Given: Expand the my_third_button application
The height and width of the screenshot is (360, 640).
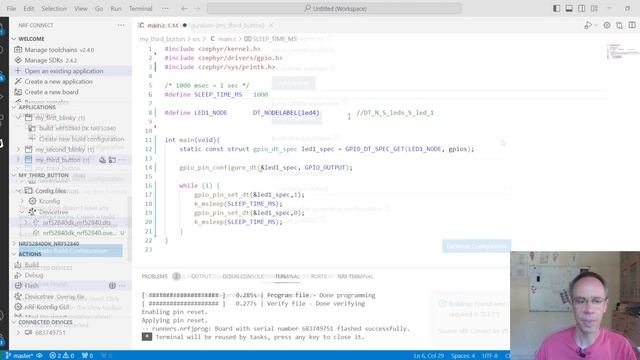Looking at the screenshot, I should click(18, 160).
